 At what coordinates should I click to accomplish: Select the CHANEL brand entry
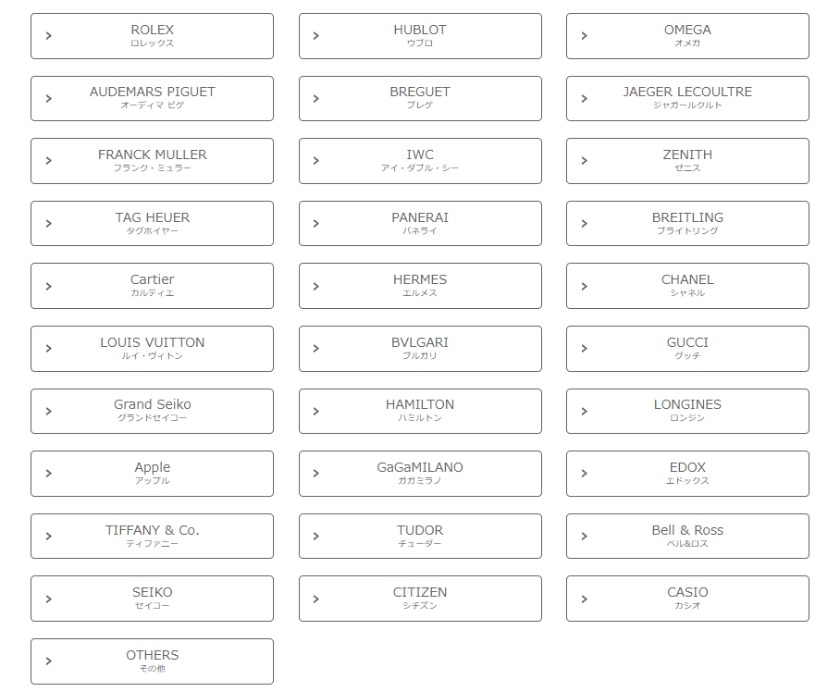point(687,286)
